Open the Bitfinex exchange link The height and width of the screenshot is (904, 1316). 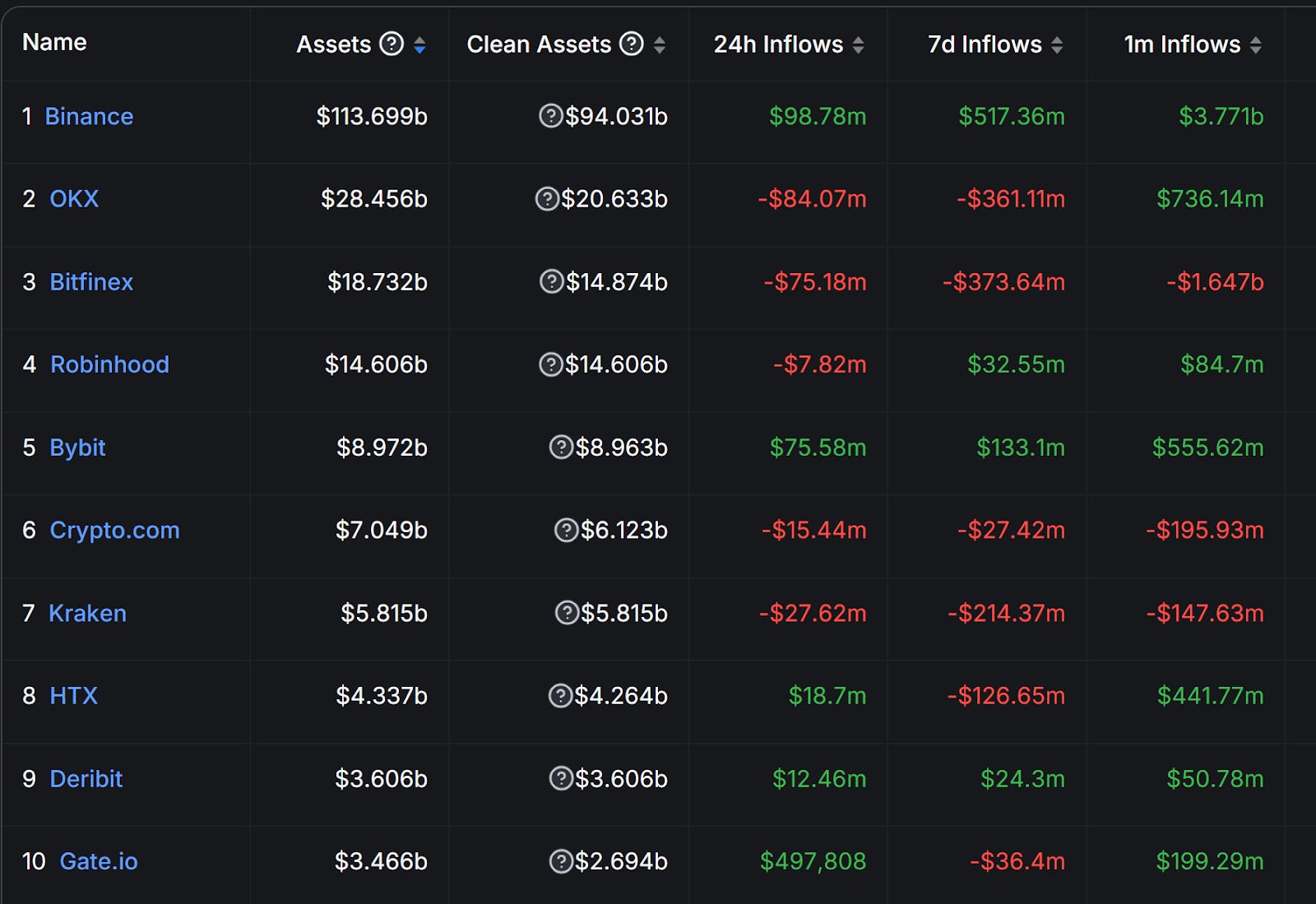91,281
